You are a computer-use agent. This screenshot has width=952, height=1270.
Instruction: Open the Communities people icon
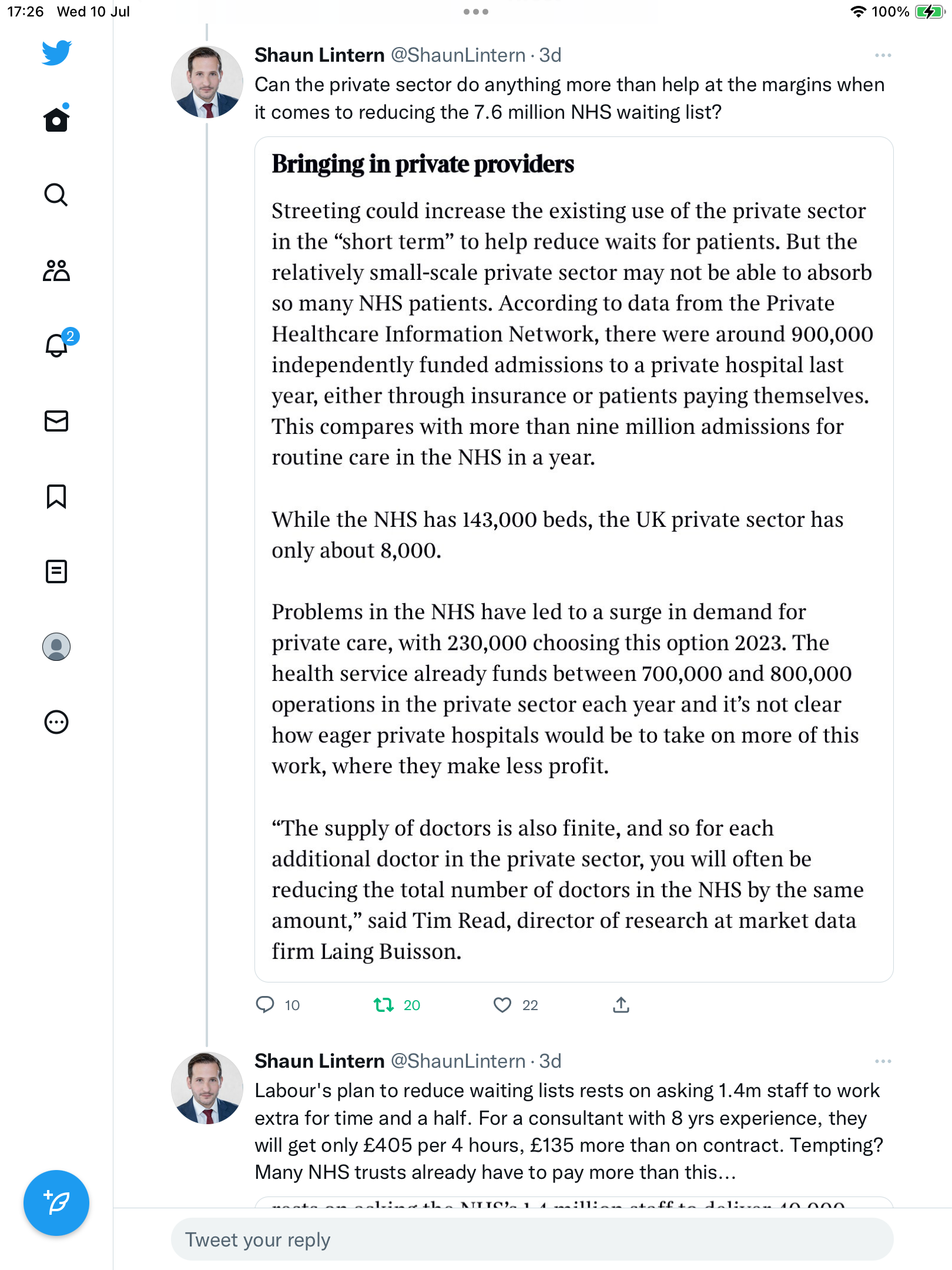(x=56, y=270)
